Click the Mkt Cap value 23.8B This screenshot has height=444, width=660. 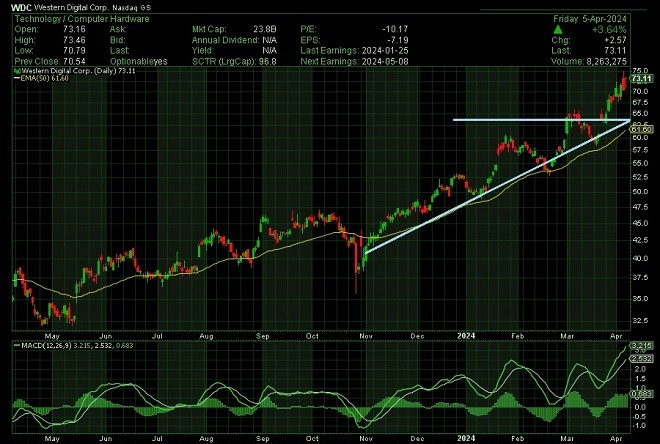point(265,29)
